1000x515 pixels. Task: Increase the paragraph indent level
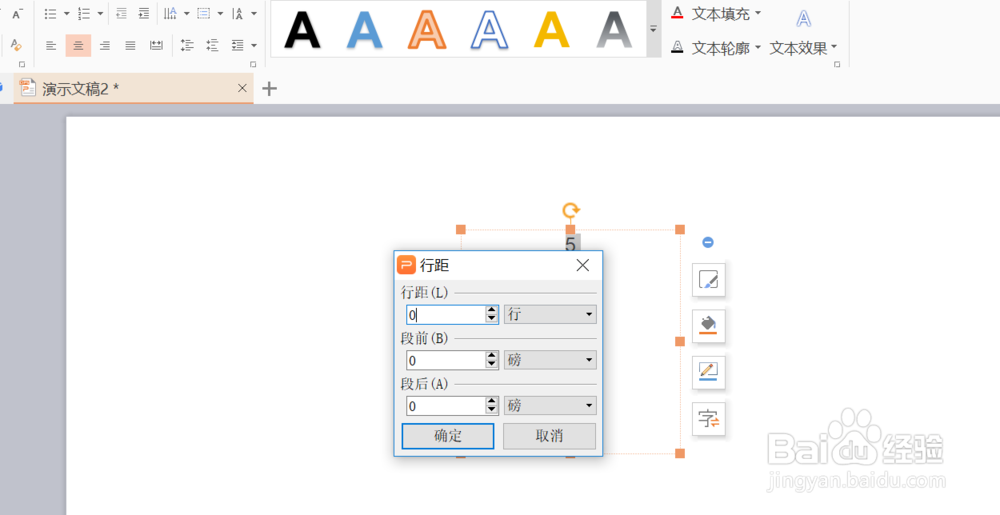click(x=144, y=13)
